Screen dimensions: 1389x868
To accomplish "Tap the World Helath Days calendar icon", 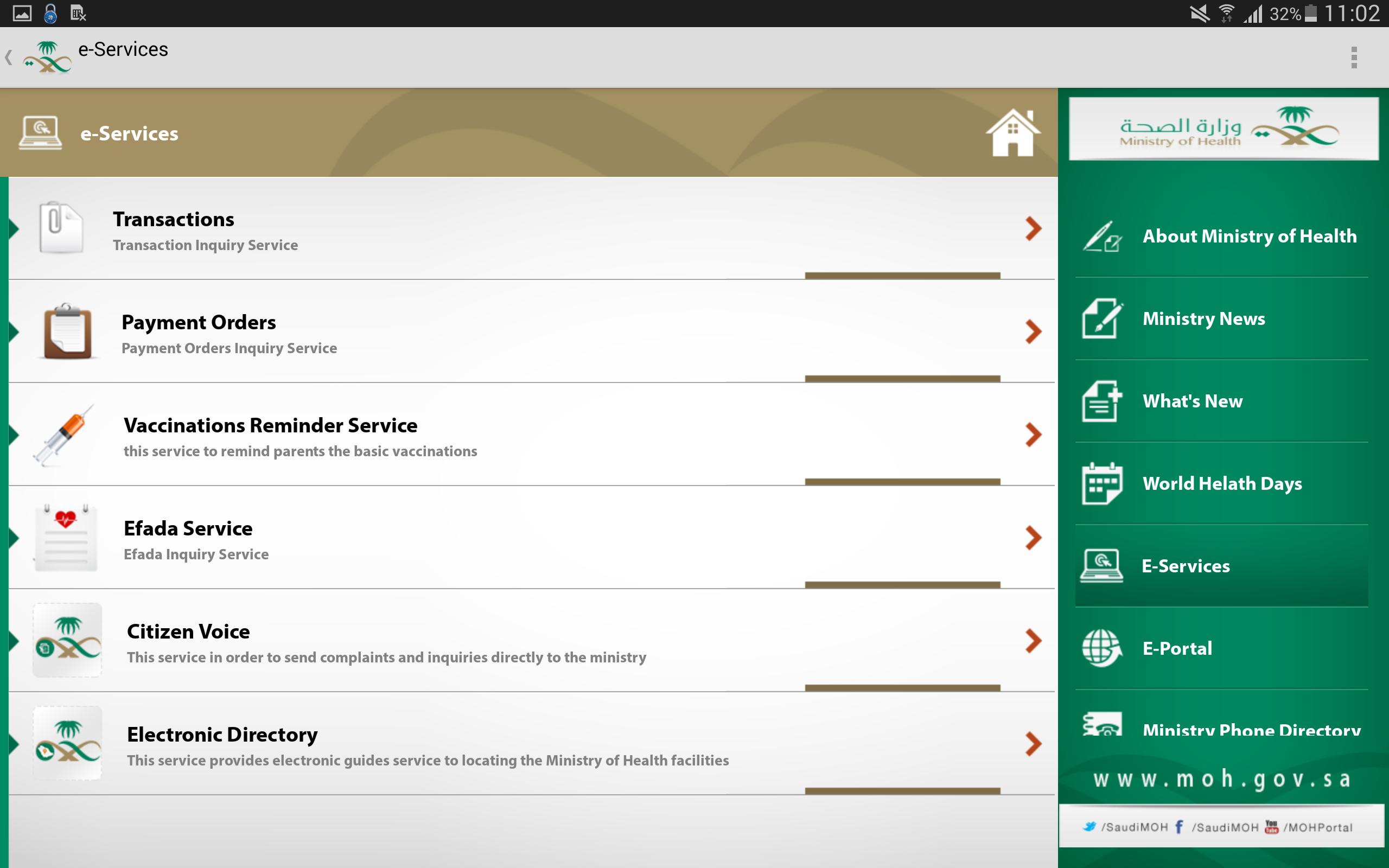I will pyautogui.click(x=1102, y=483).
